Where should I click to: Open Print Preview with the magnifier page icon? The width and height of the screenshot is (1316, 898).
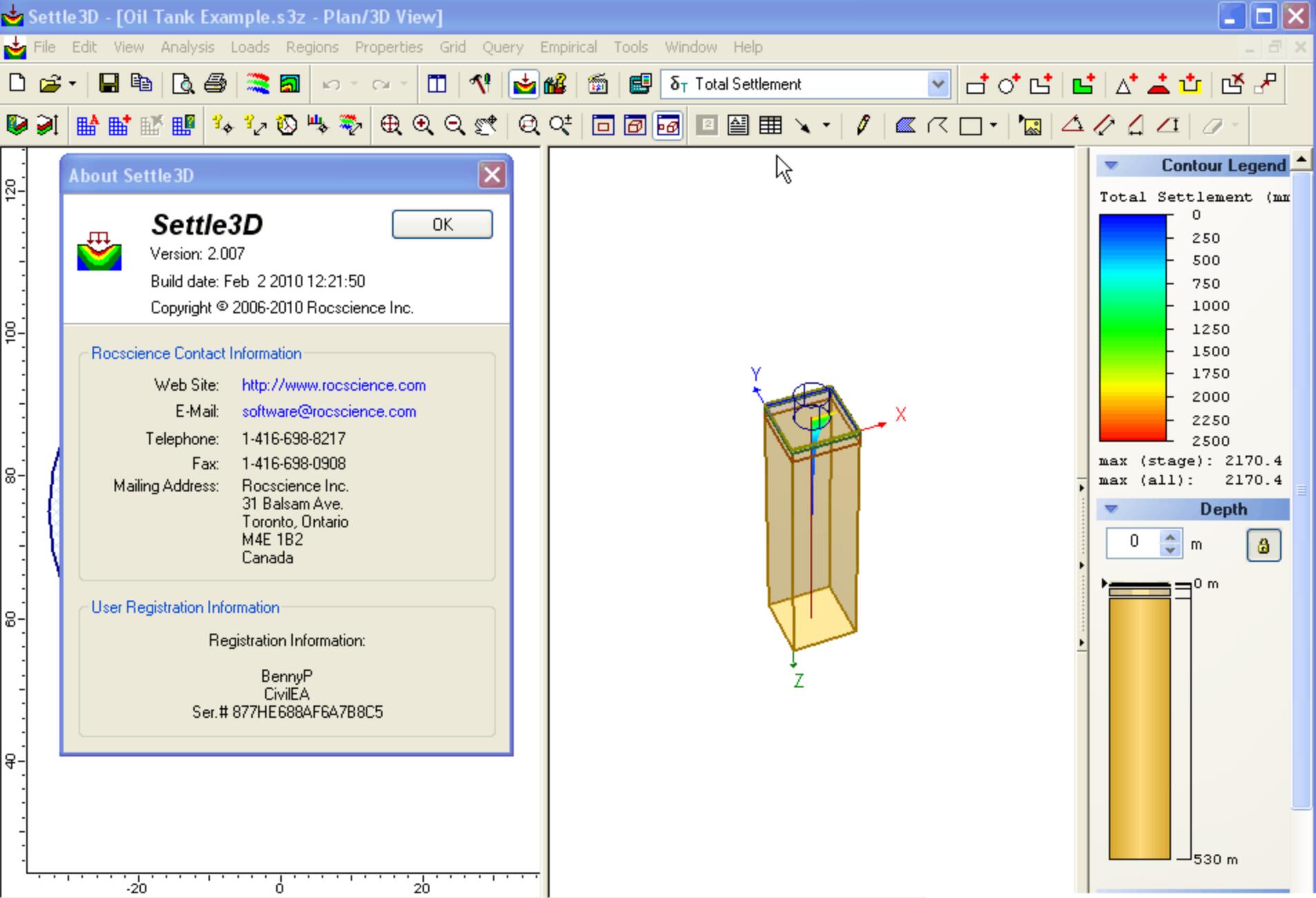pyautogui.click(x=183, y=84)
